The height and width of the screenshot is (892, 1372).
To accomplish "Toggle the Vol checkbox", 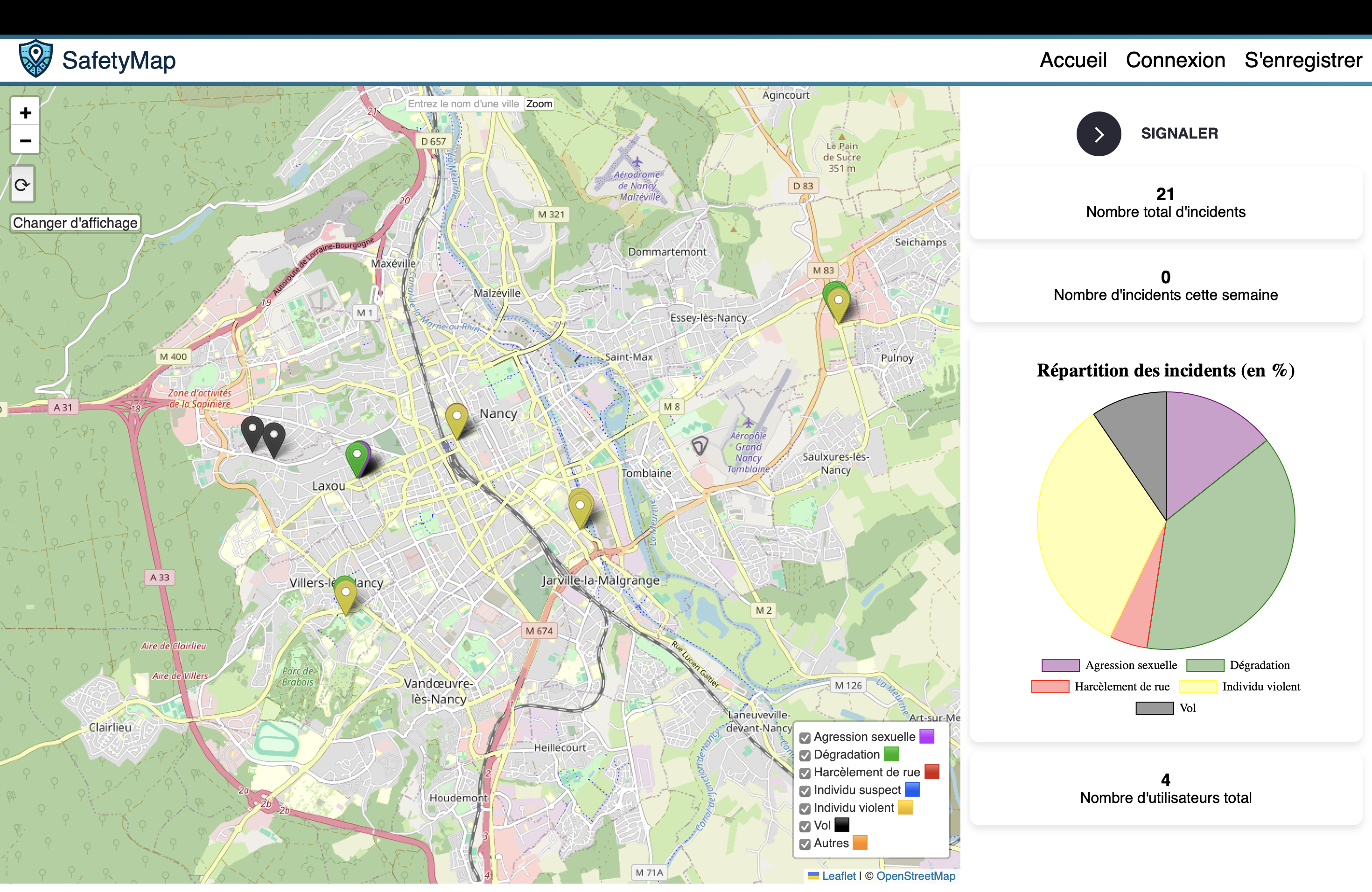I will point(805,826).
